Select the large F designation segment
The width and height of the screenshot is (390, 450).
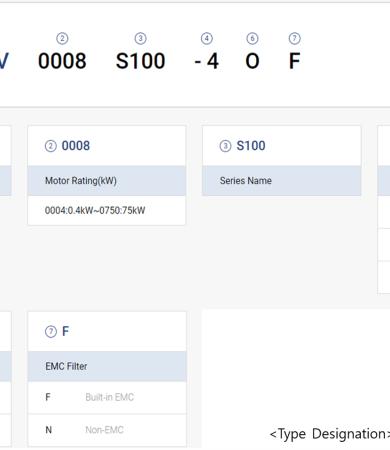(x=295, y=61)
